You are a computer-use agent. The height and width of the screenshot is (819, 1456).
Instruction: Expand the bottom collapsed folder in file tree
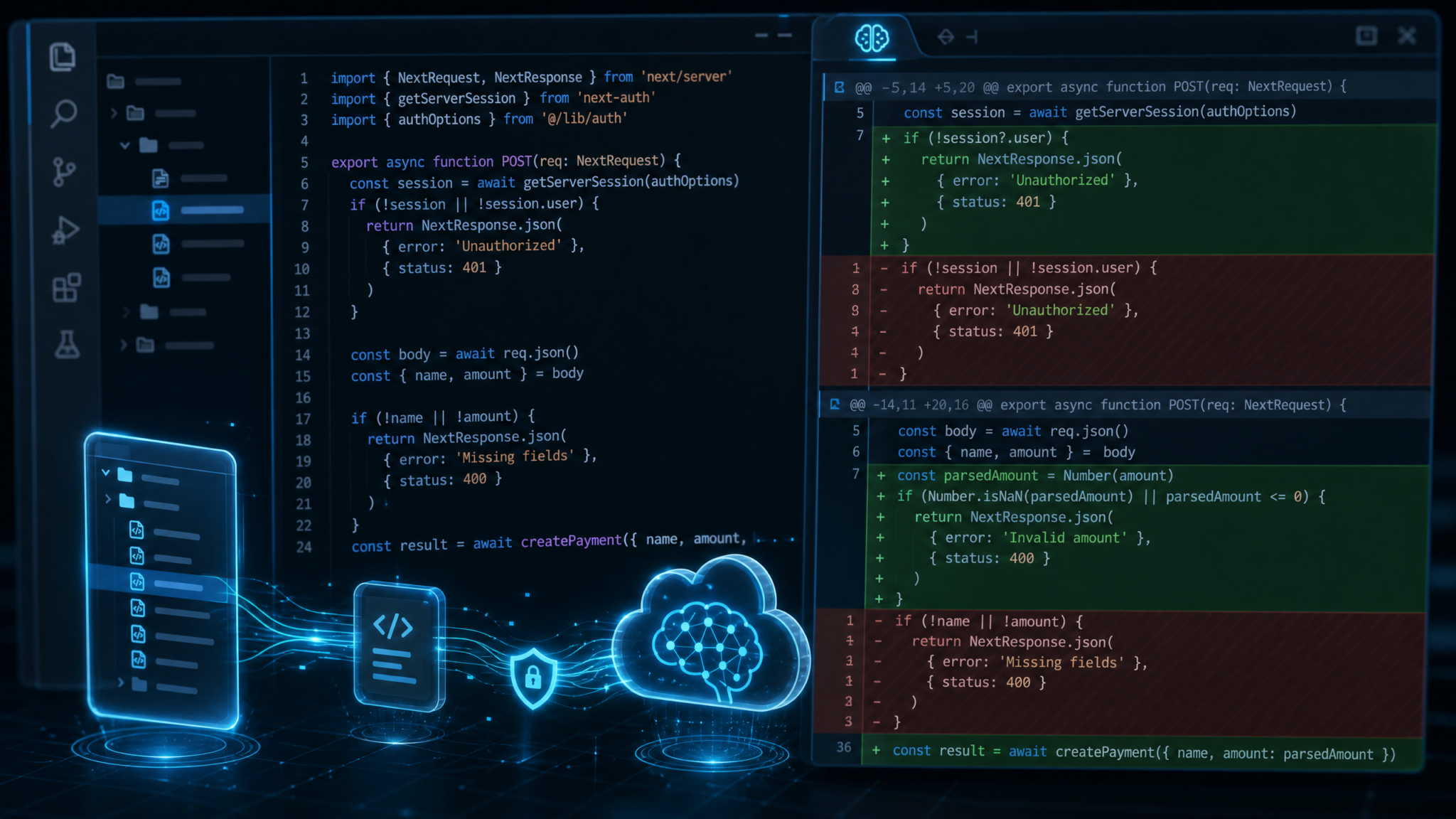pos(124,345)
